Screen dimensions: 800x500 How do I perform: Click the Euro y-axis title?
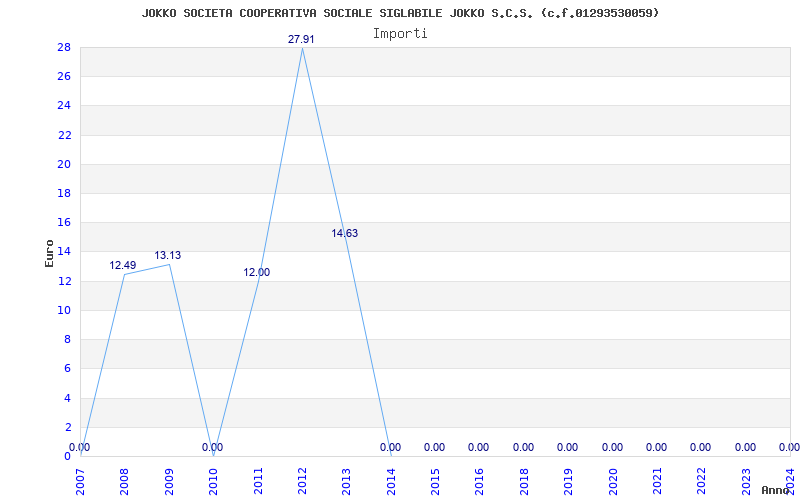pyautogui.click(x=49, y=253)
